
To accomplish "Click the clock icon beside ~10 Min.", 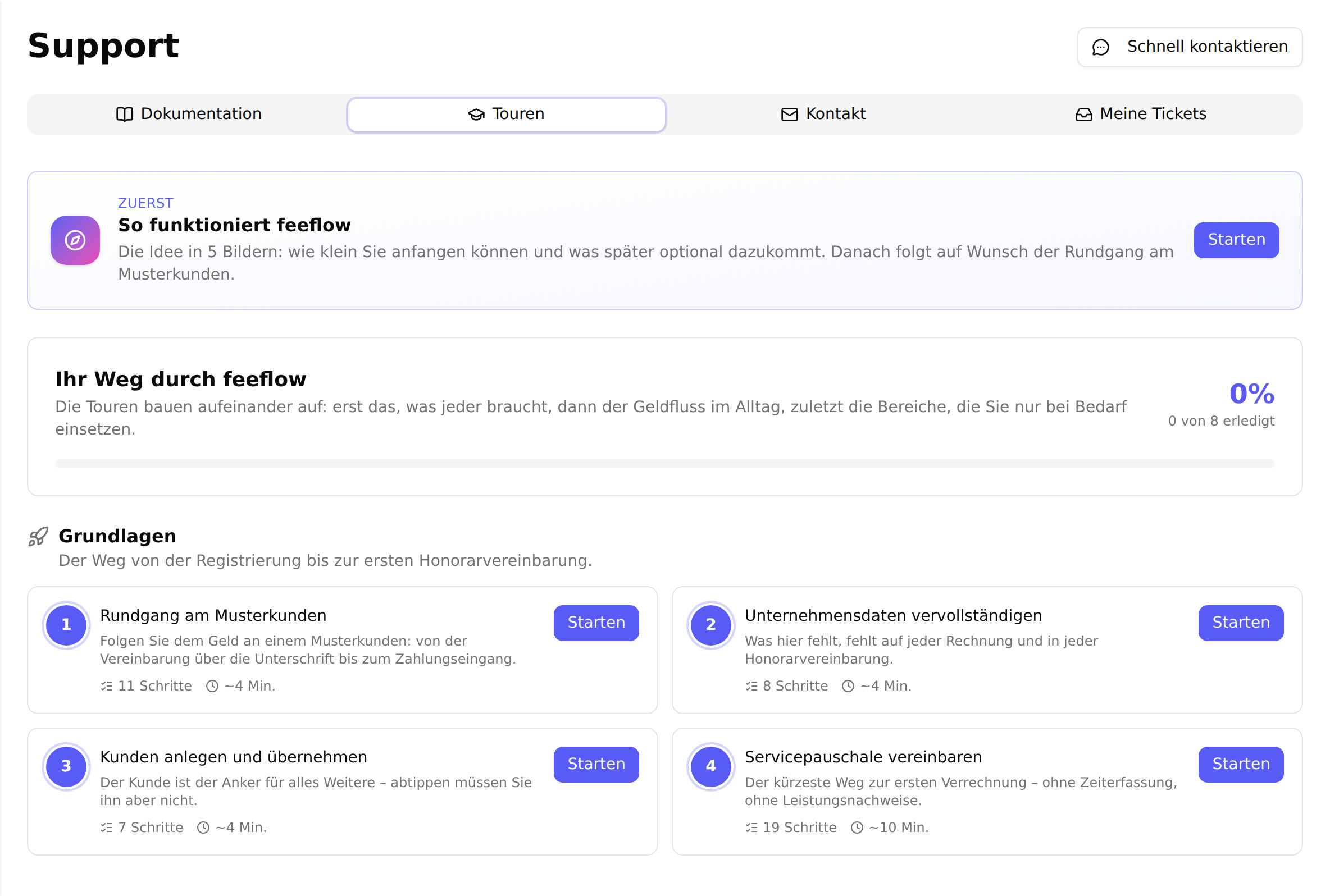I will [x=857, y=828].
